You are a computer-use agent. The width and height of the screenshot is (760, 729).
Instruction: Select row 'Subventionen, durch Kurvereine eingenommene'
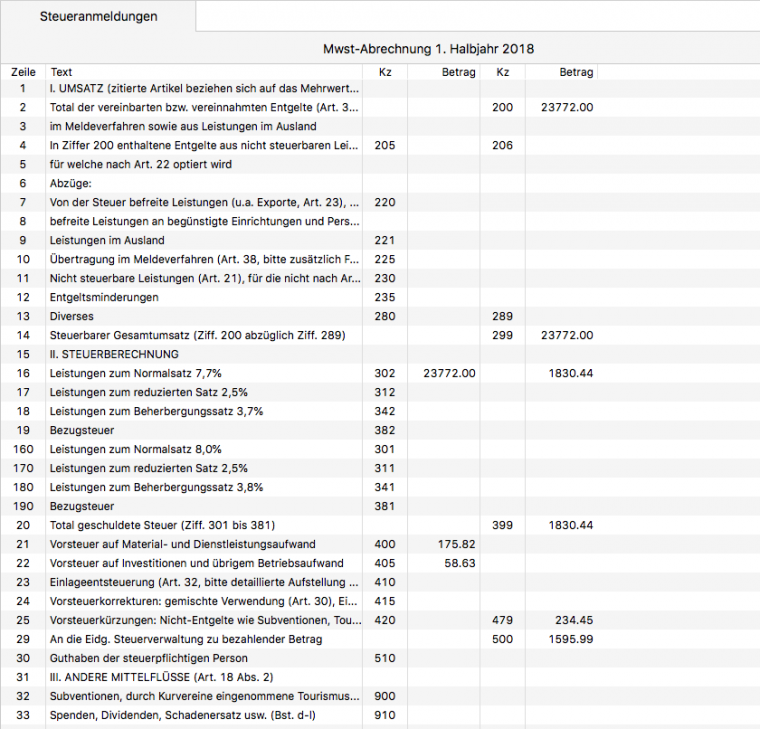pyautogui.click(x=380, y=697)
